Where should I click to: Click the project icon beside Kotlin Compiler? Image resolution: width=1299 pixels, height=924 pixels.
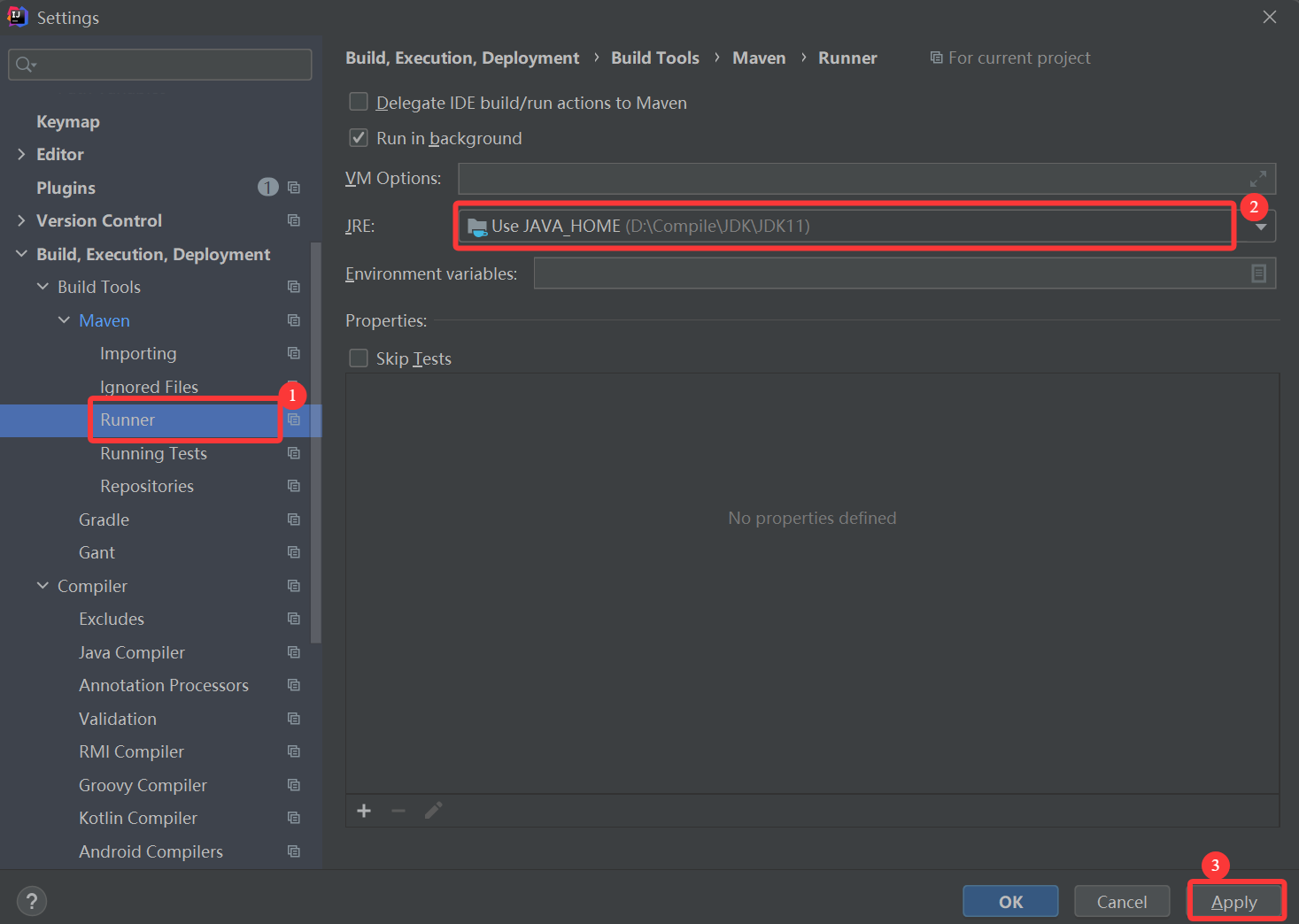pyautogui.click(x=294, y=818)
